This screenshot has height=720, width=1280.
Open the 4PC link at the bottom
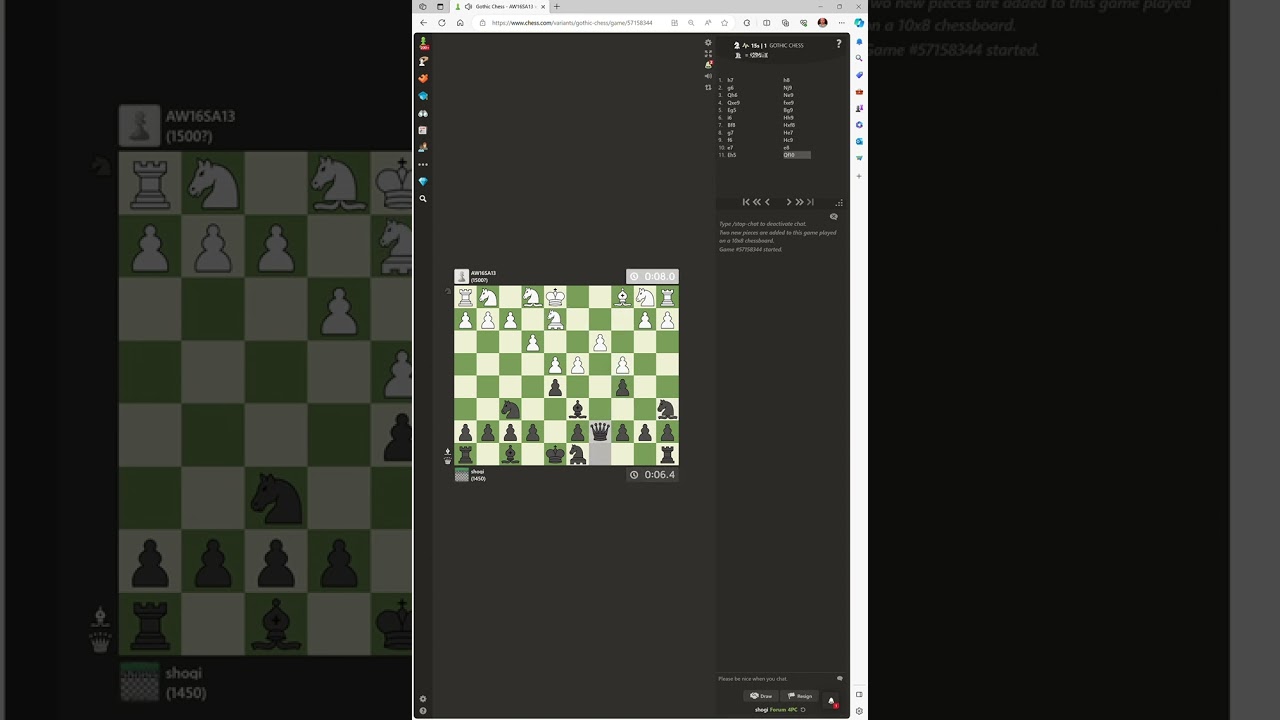coord(793,710)
